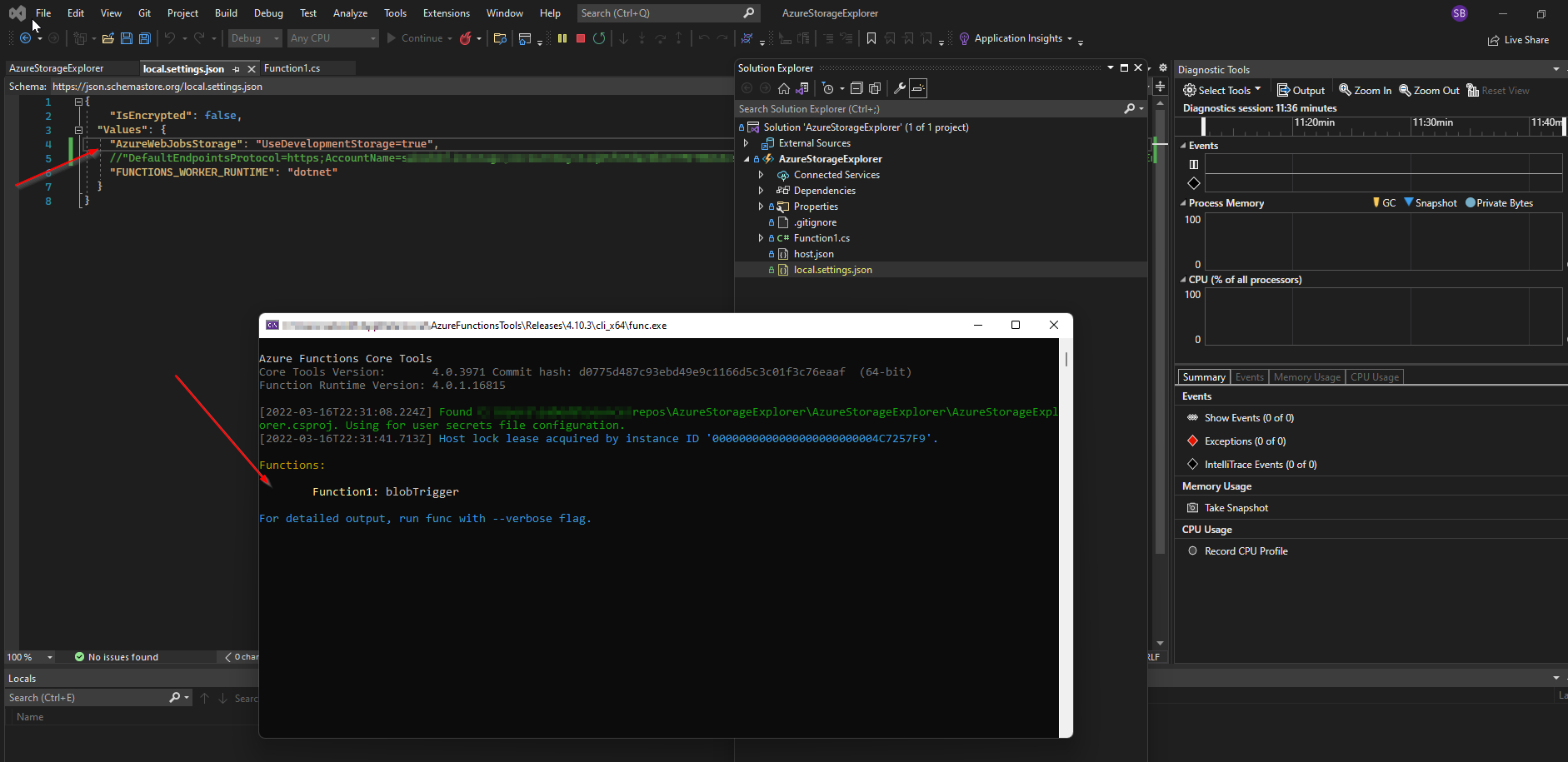This screenshot has height=762, width=1568.
Task: Click the Break All pause icon
Action: tap(562, 37)
